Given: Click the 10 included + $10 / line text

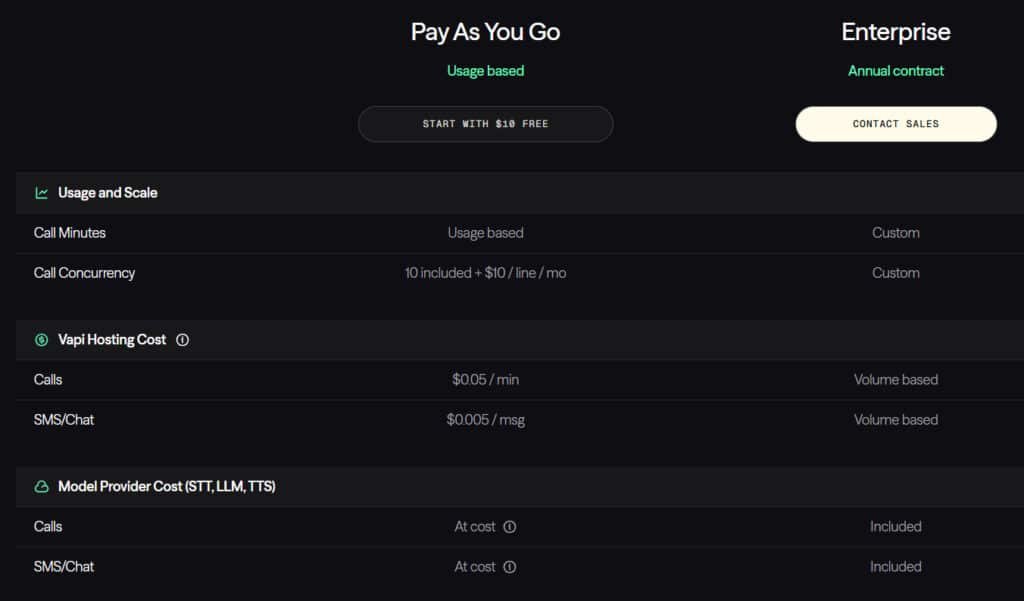Looking at the screenshot, I should click(485, 273).
